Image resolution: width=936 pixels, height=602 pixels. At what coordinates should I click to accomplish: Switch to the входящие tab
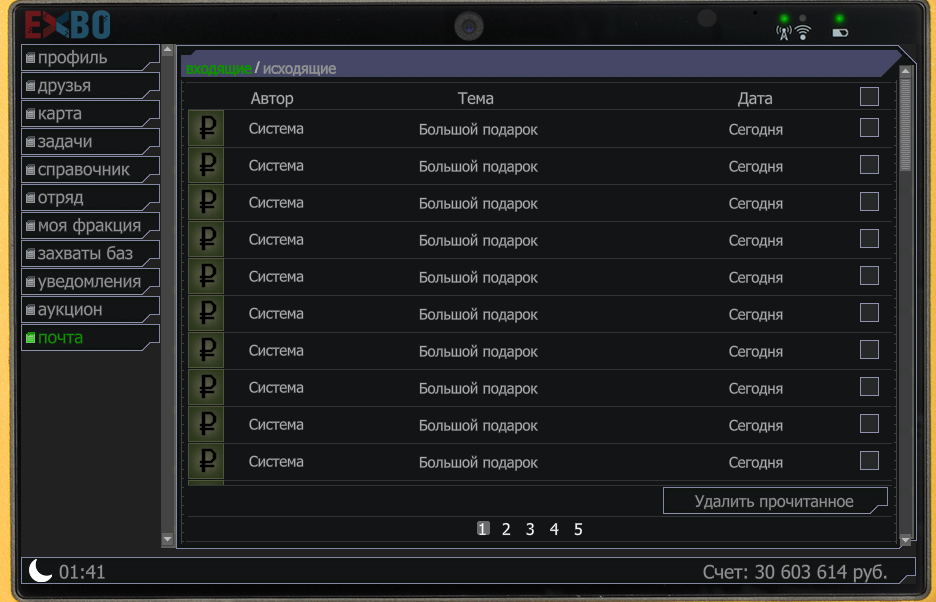pyautogui.click(x=218, y=69)
